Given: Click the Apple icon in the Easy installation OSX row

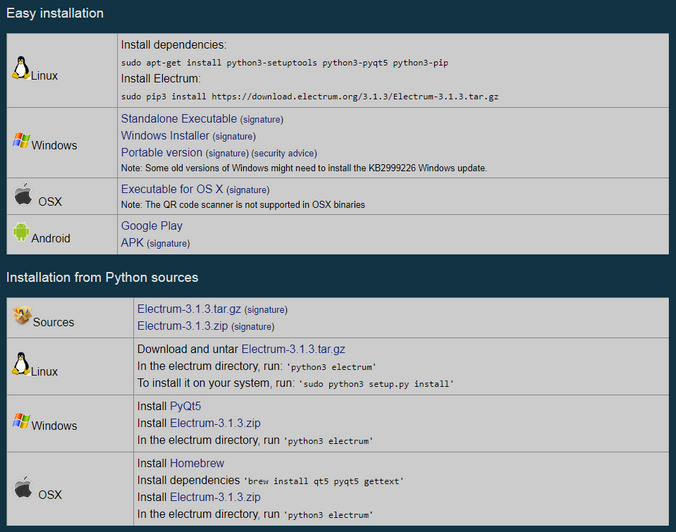Looking at the screenshot, I should [23, 194].
